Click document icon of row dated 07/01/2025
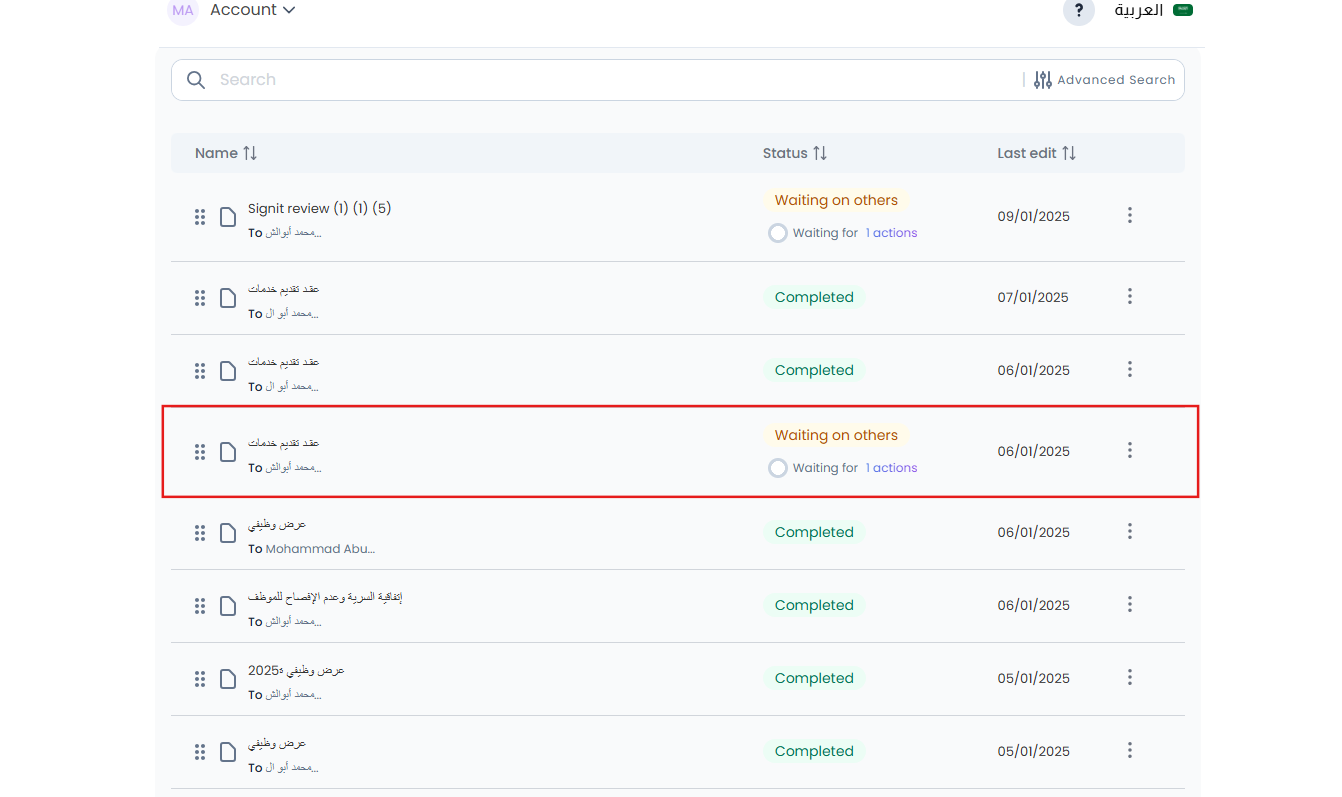This screenshot has width=1342, height=797. 228,298
